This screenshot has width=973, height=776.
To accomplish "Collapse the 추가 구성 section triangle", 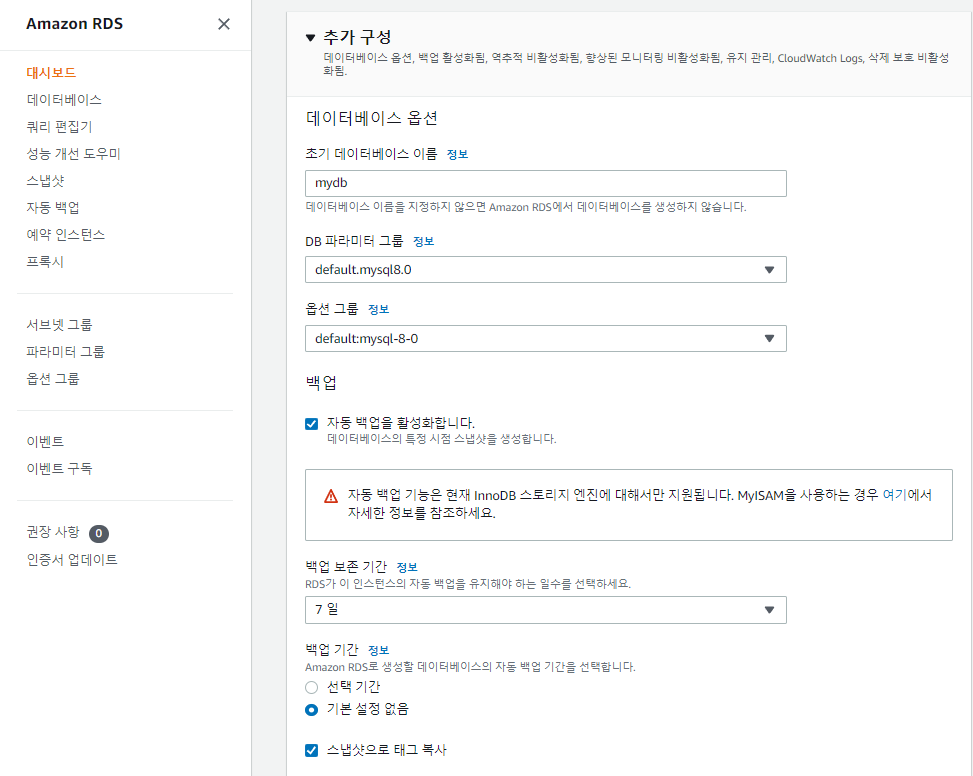I will pyautogui.click(x=311, y=38).
